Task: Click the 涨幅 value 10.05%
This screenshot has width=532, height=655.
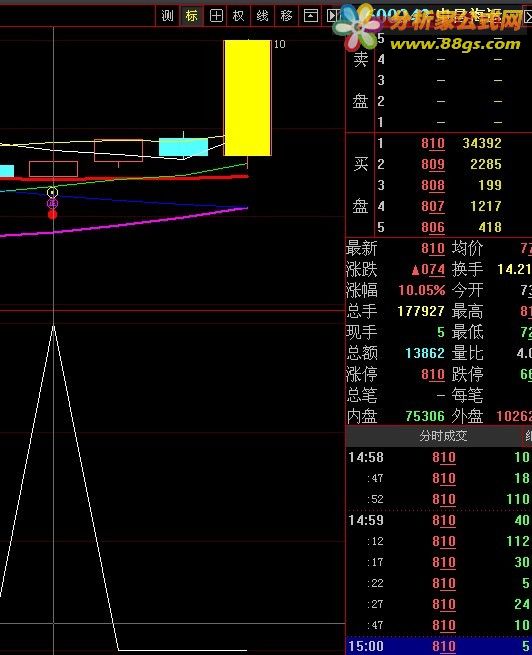Action: [x=422, y=290]
